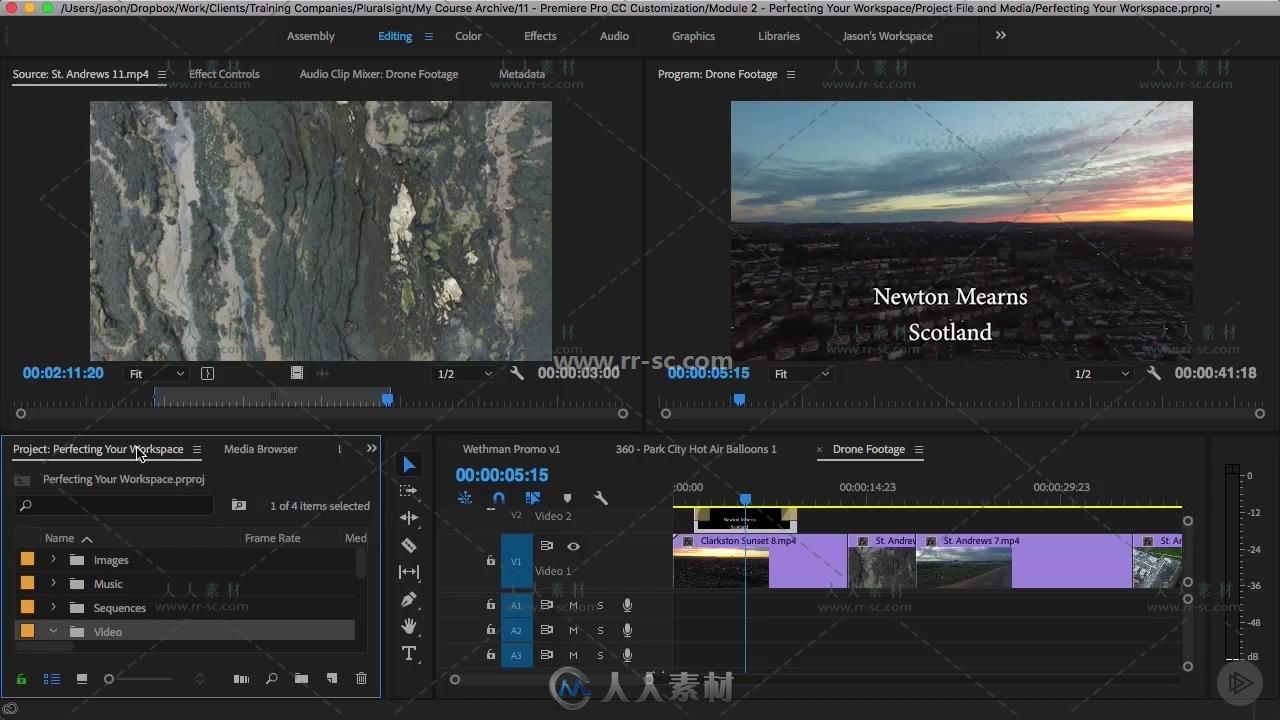Enable voice-over record on A1

coord(627,605)
